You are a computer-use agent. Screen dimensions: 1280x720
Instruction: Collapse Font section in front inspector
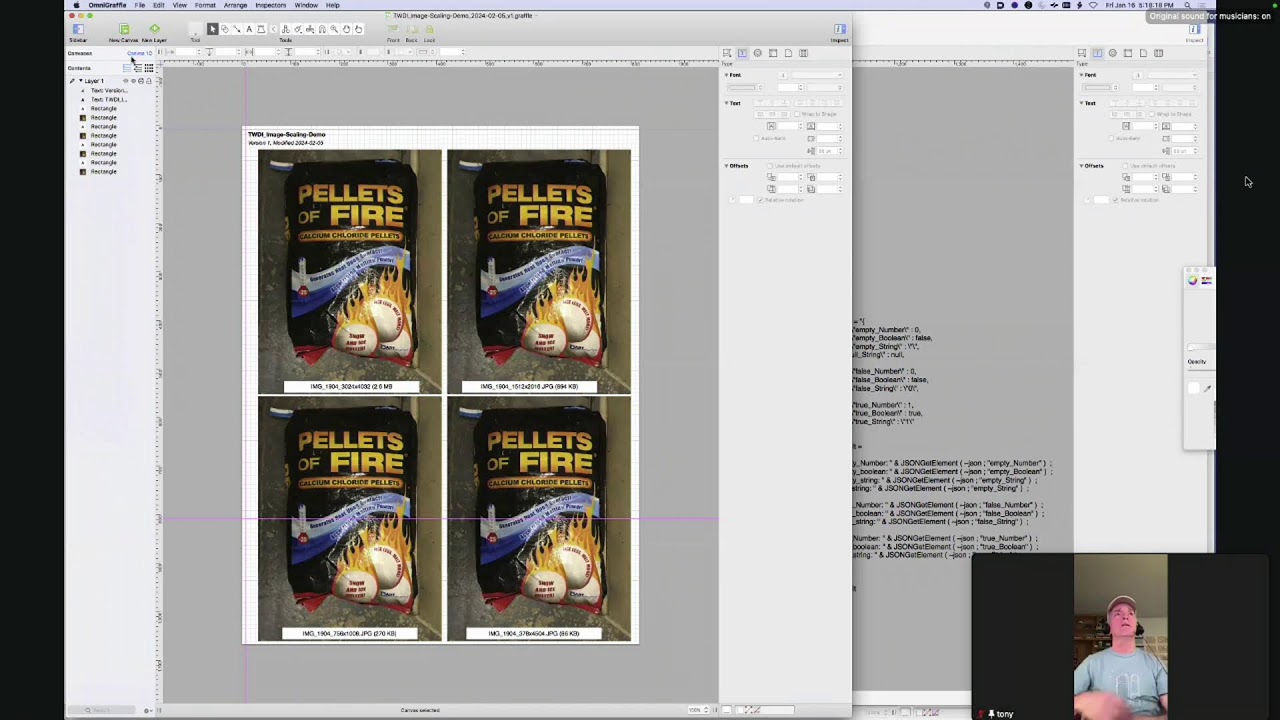click(x=726, y=75)
